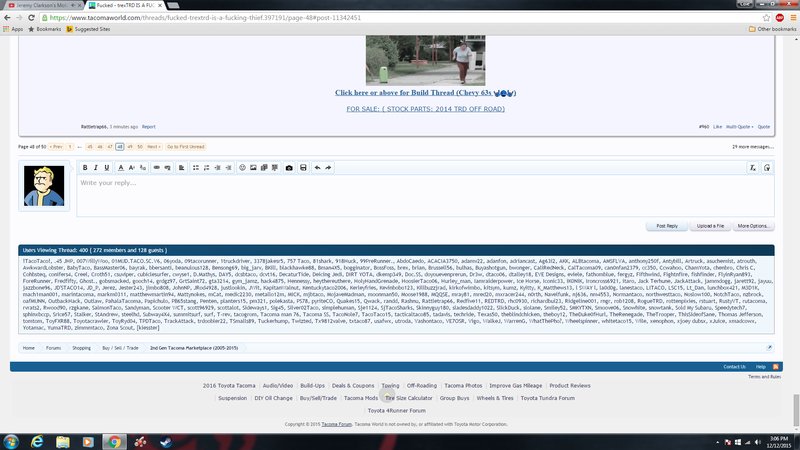
Task: Open the Multi-Quote dropdown on post
Action: click(x=739, y=127)
